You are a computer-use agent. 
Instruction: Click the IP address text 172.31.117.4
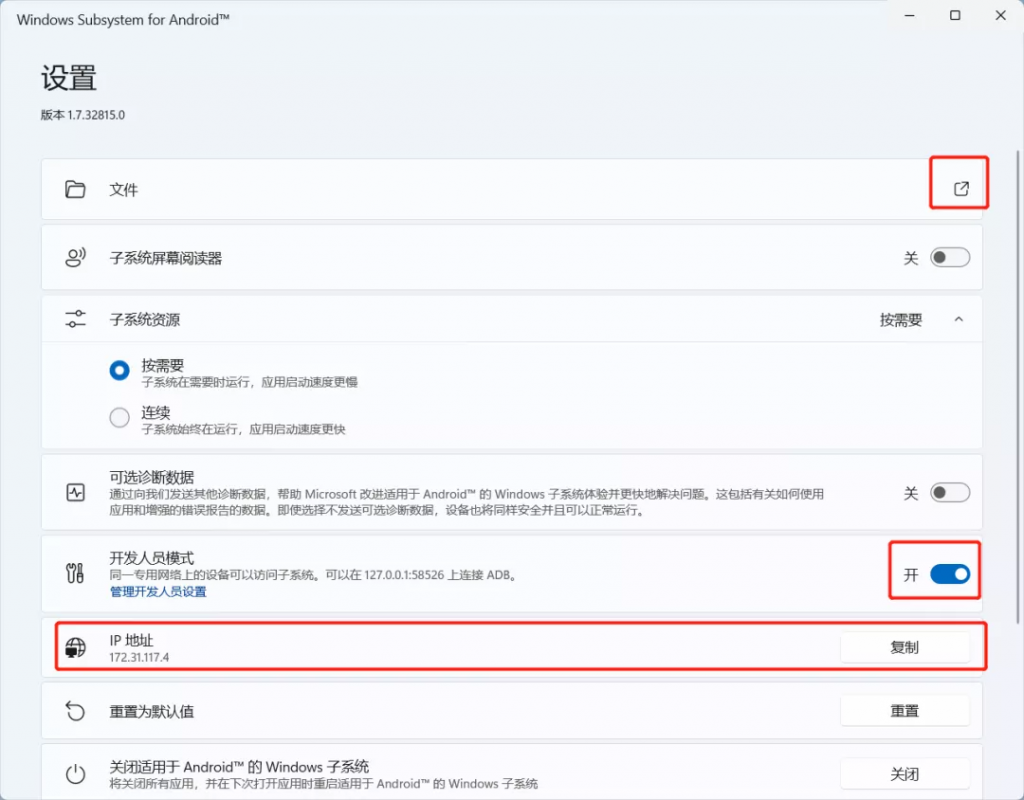click(x=139, y=658)
